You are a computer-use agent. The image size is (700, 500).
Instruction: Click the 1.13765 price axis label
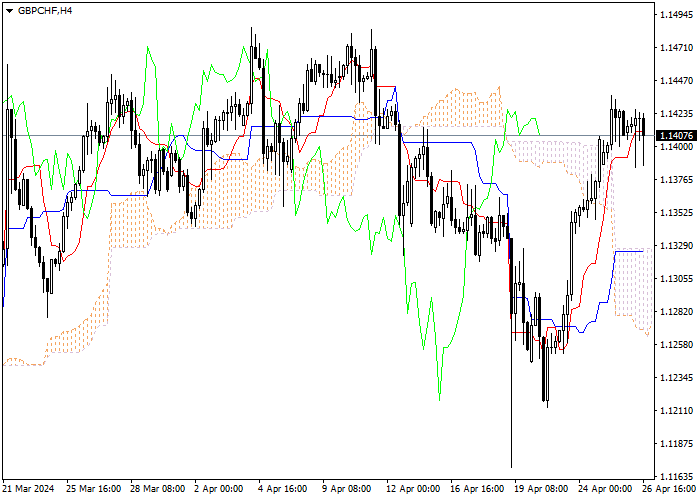point(676,180)
